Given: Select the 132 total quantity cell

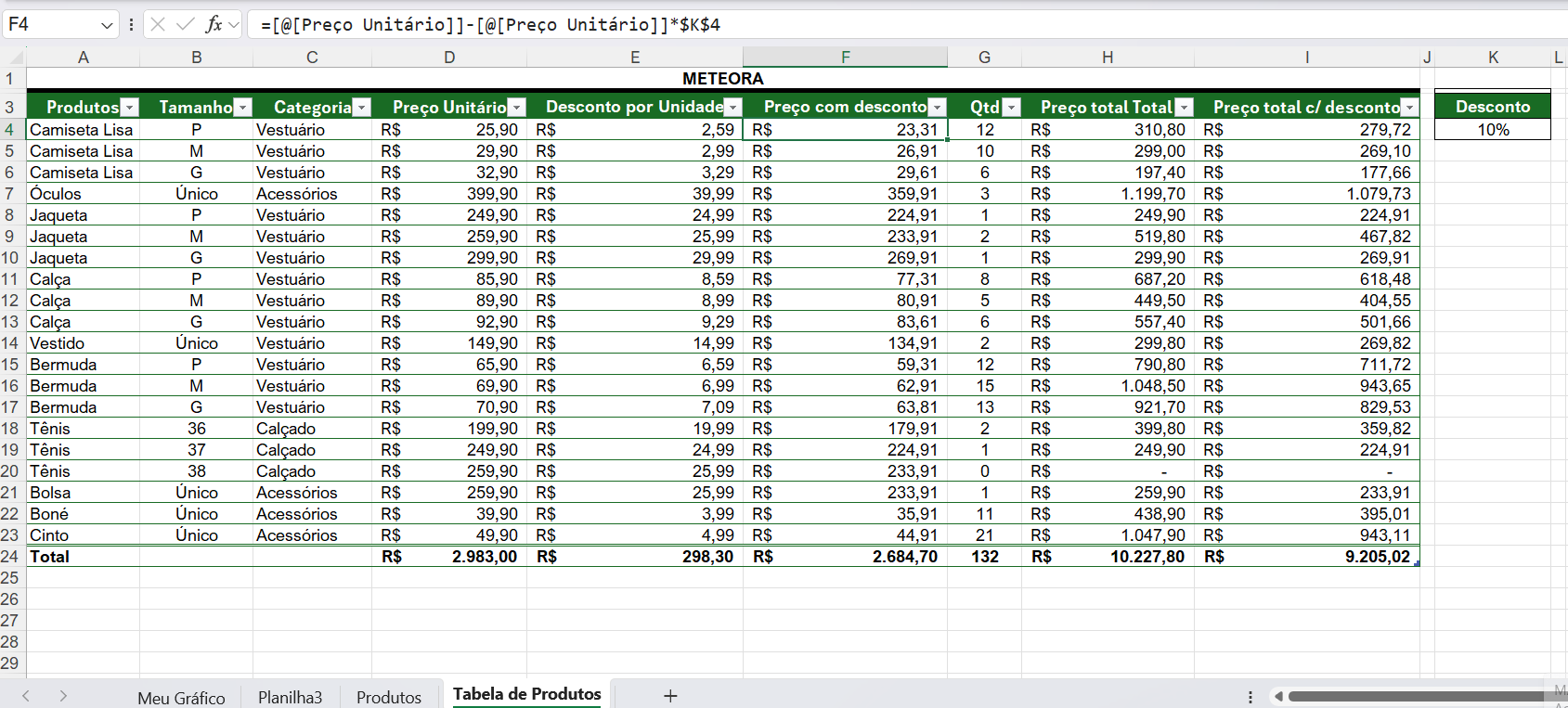Looking at the screenshot, I should [984, 557].
